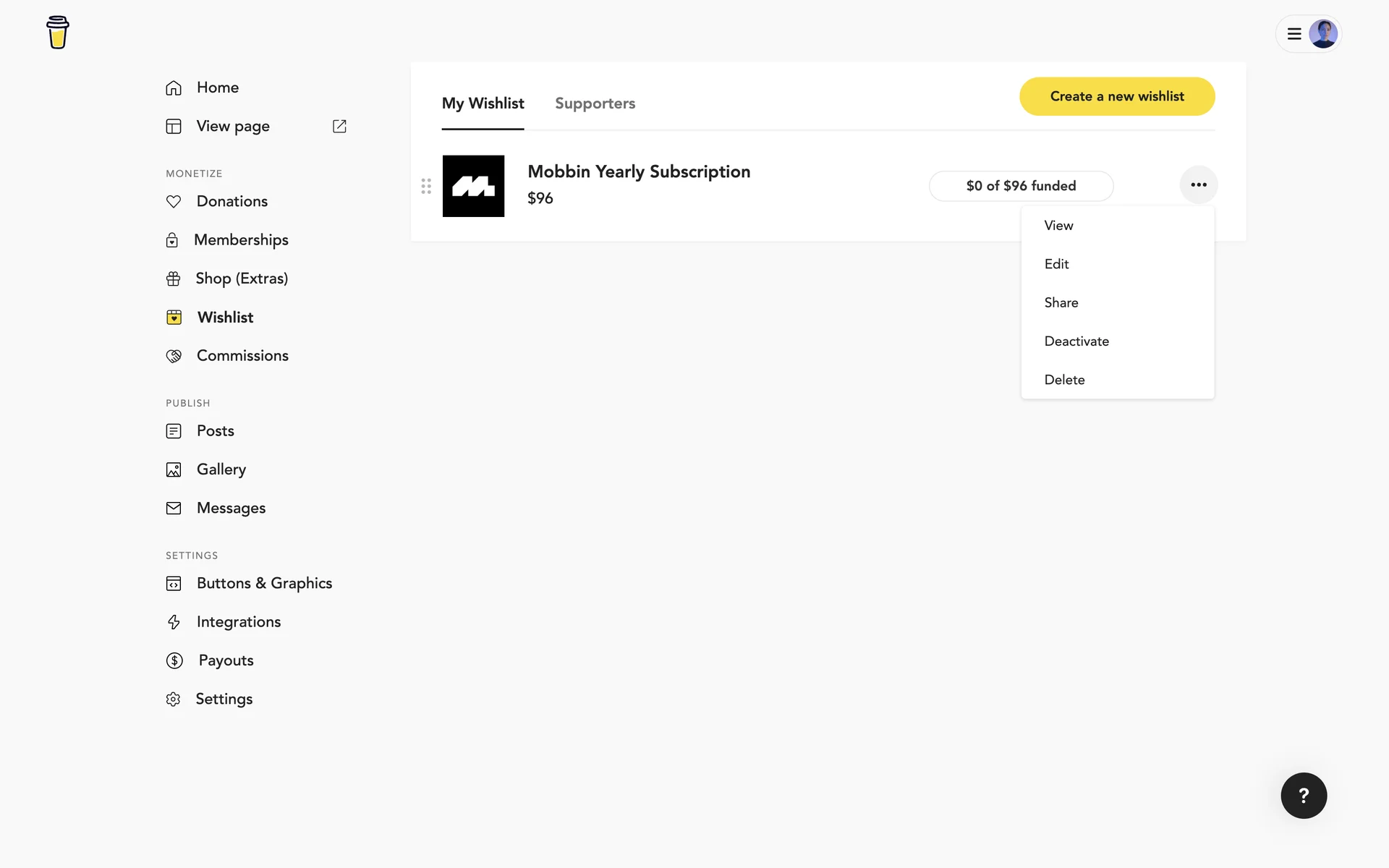Select Edit from the dropdown menu
This screenshot has width=1389, height=868.
(x=1056, y=264)
